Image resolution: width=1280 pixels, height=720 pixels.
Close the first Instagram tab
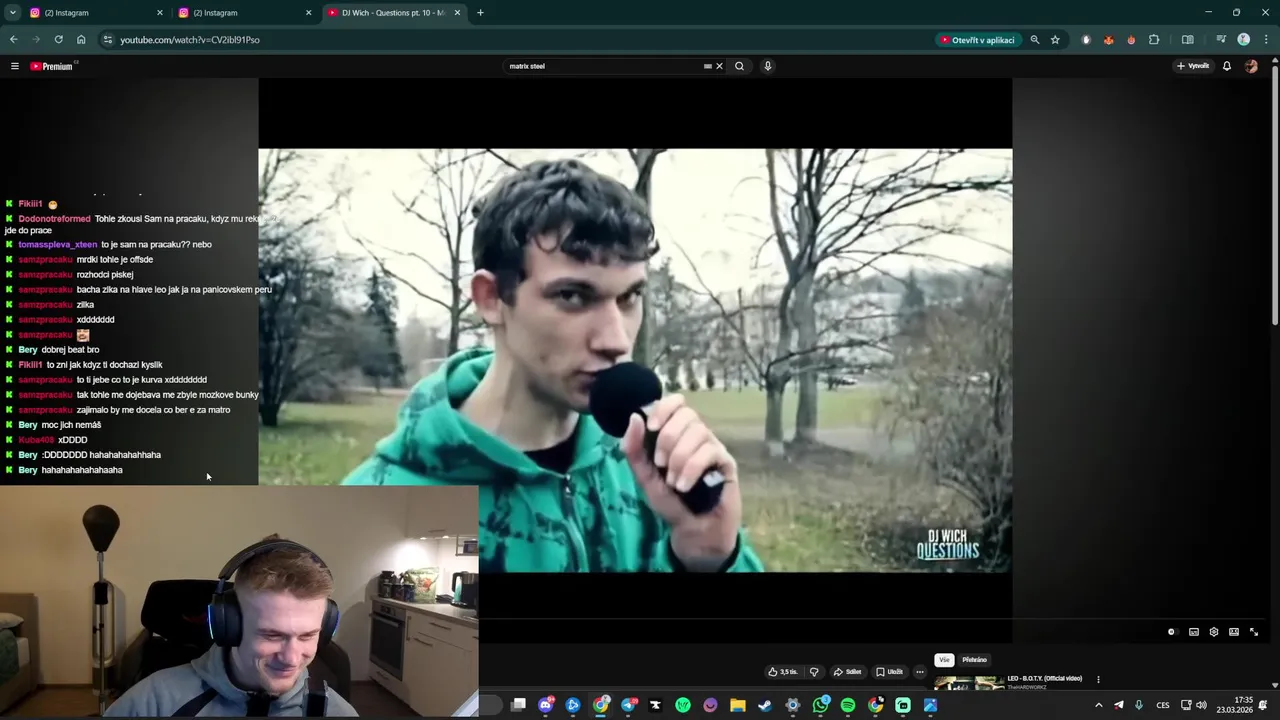pyautogui.click(x=160, y=13)
